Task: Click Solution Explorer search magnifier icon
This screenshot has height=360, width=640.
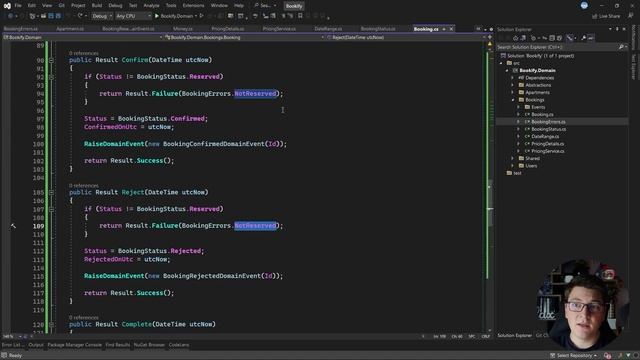Action: click(x=621, y=47)
